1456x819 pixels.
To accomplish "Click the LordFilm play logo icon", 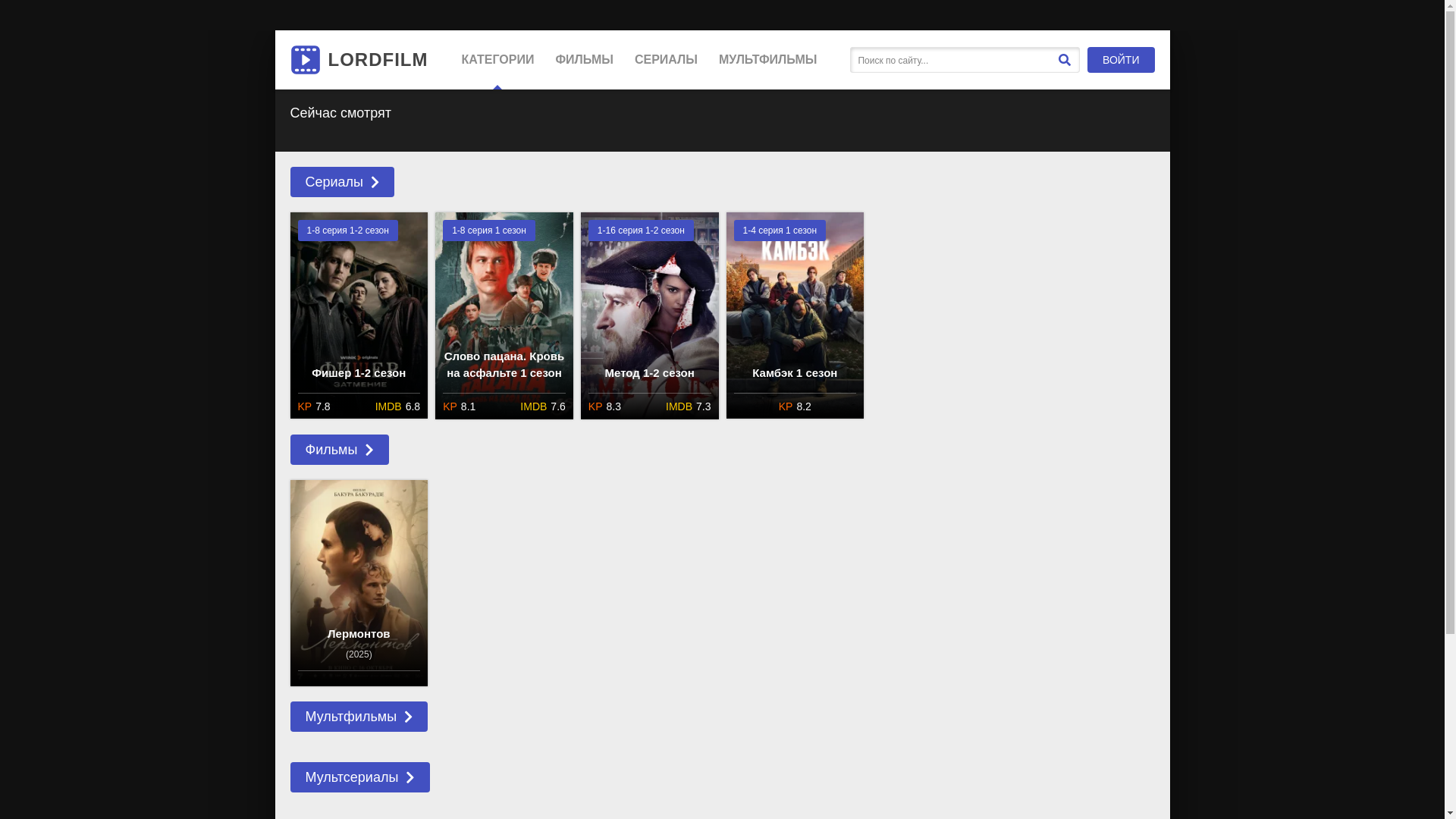I will (305, 60).
